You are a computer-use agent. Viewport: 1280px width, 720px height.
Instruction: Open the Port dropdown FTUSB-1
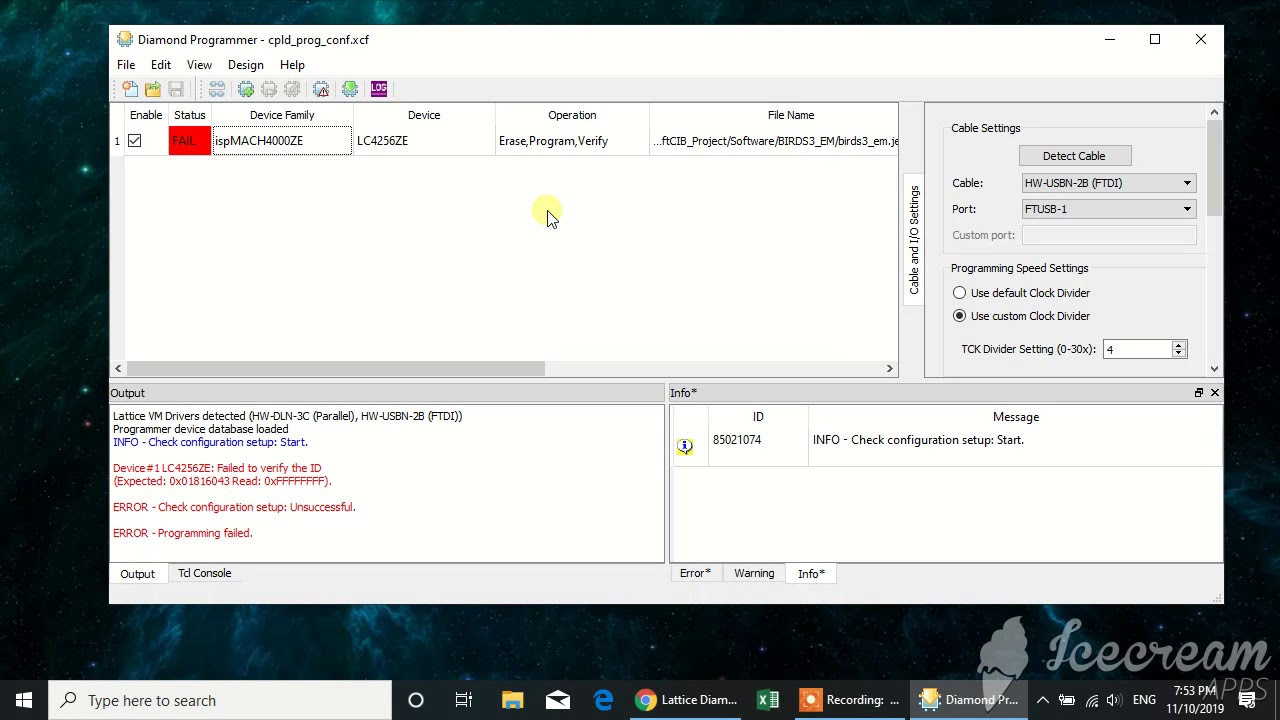pos(1109,209)
